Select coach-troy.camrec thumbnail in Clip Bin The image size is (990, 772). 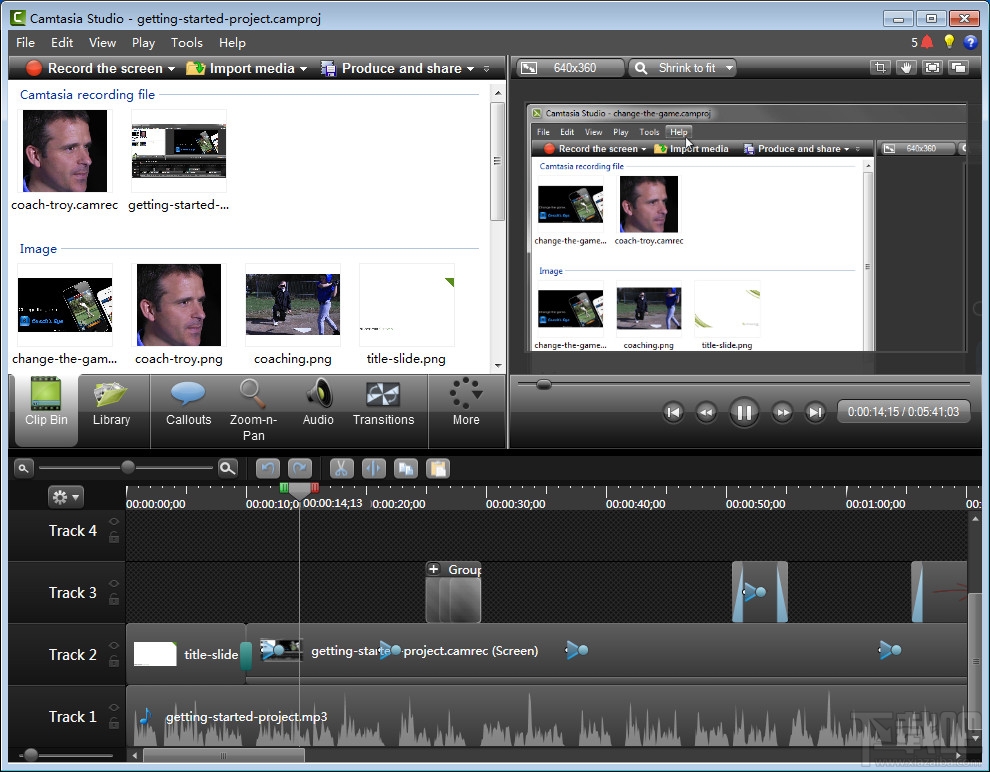tap(64, 151)
